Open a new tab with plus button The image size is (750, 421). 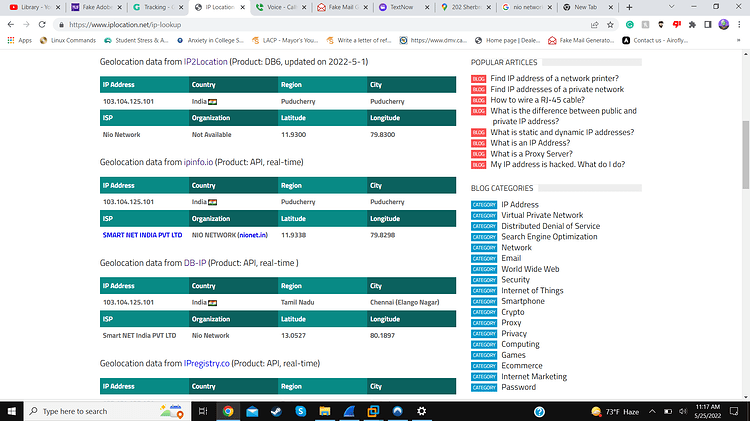tap(629, 7)
